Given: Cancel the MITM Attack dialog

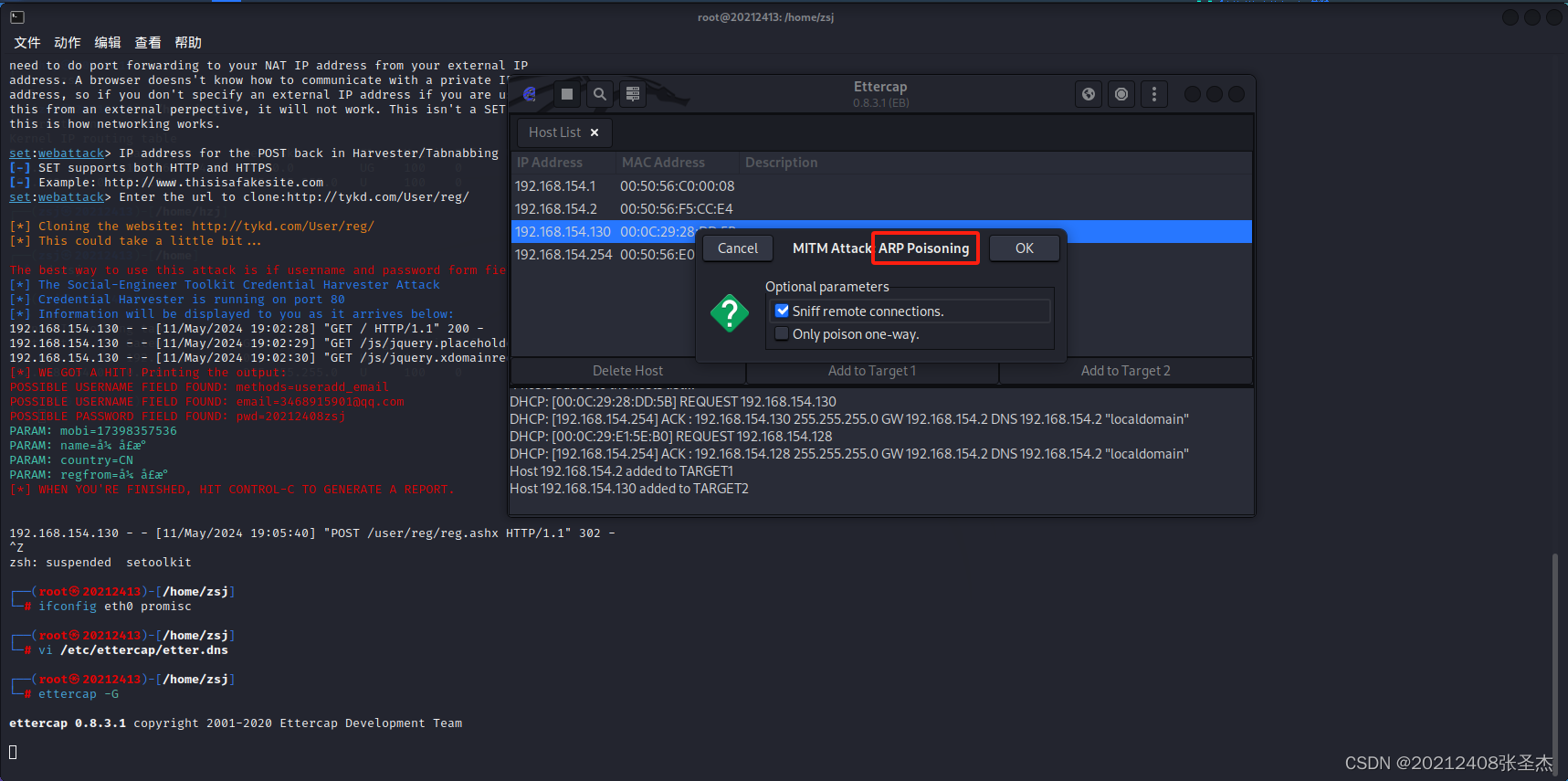Looking at the screenshot, I should [x=738, y=248].
